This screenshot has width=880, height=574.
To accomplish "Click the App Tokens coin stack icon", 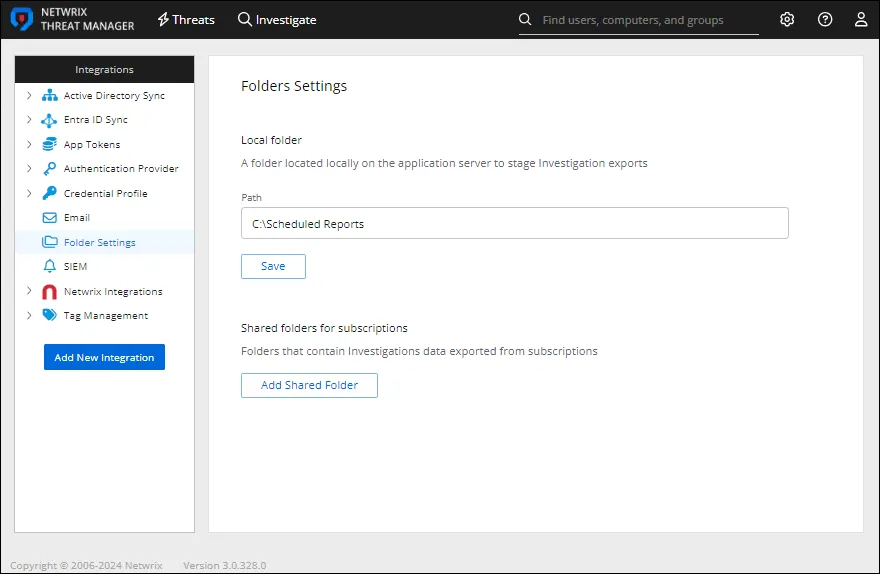I will (49, 144).
